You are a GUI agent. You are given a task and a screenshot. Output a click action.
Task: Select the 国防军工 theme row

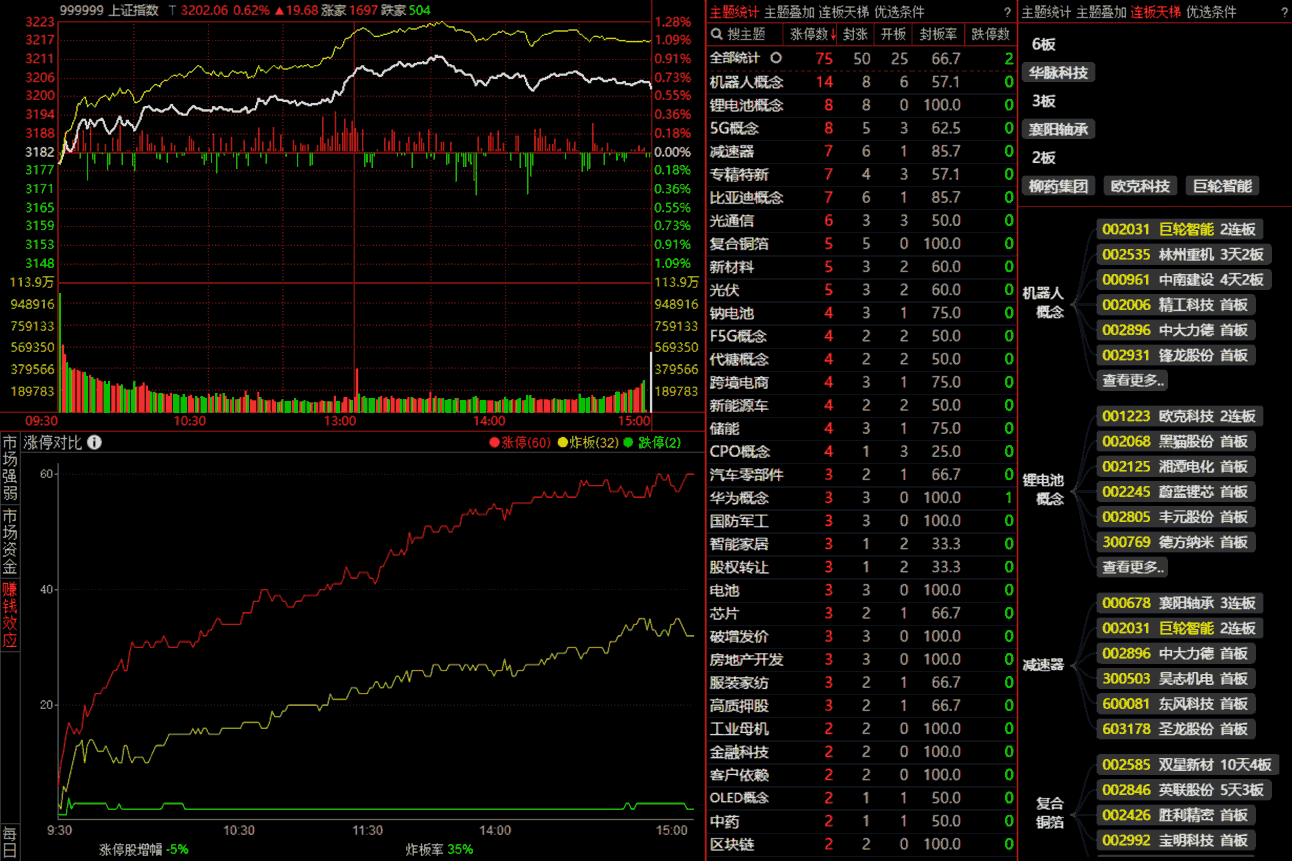(861, 520)
